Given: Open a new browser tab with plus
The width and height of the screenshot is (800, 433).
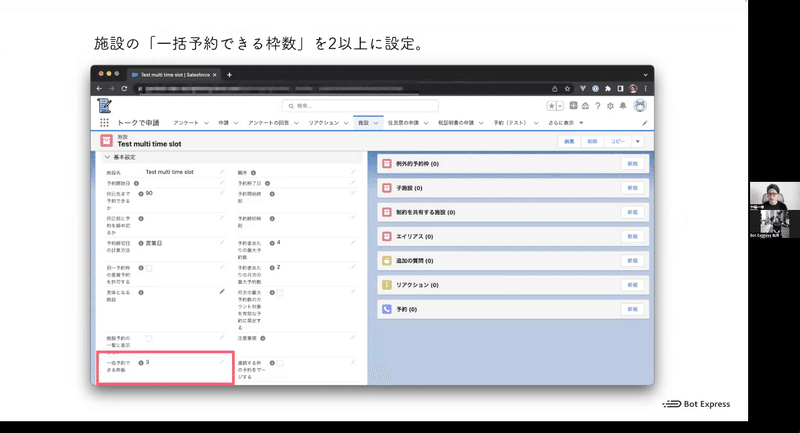Looking at the screenshot, I should point(229,74).
